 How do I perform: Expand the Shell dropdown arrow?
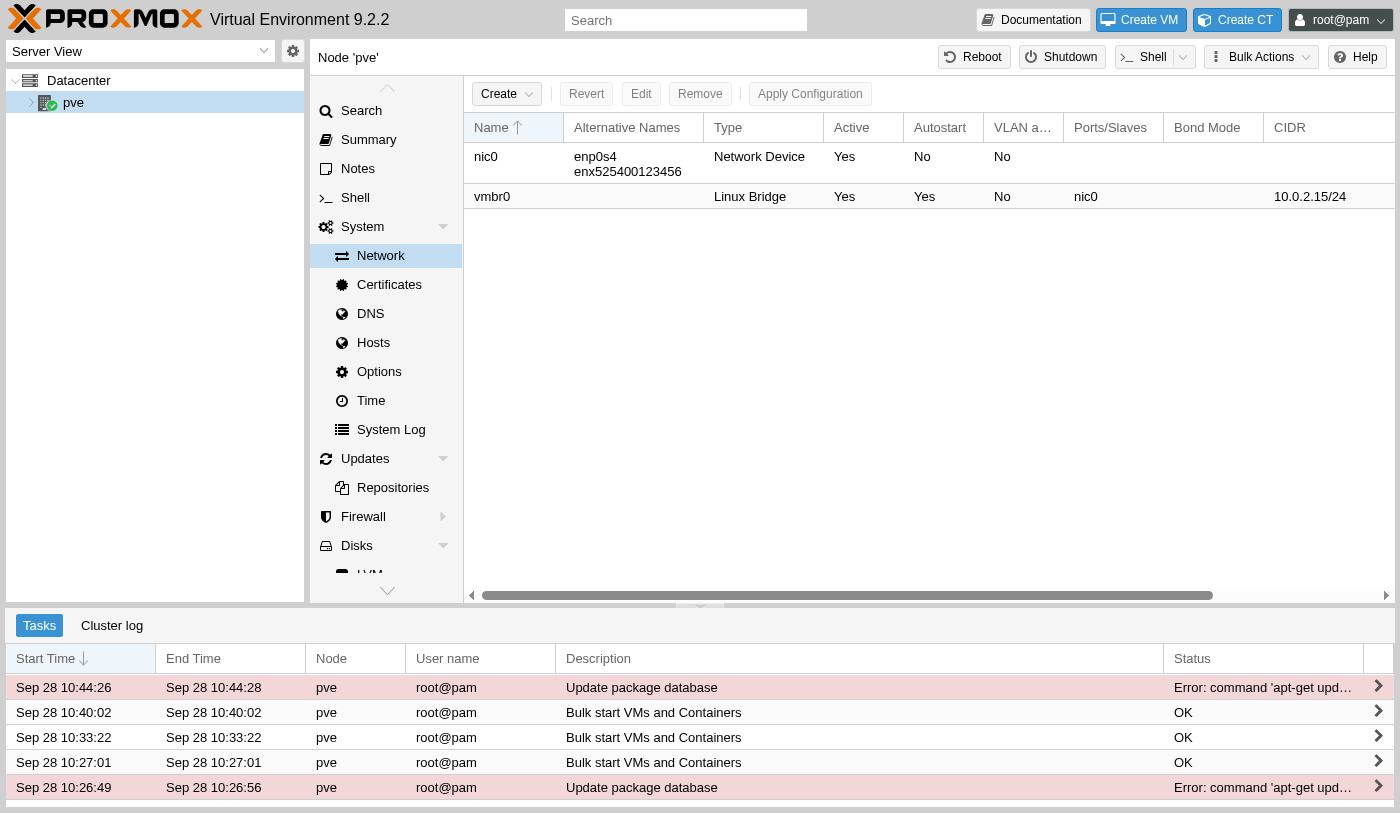point(1183,57)
